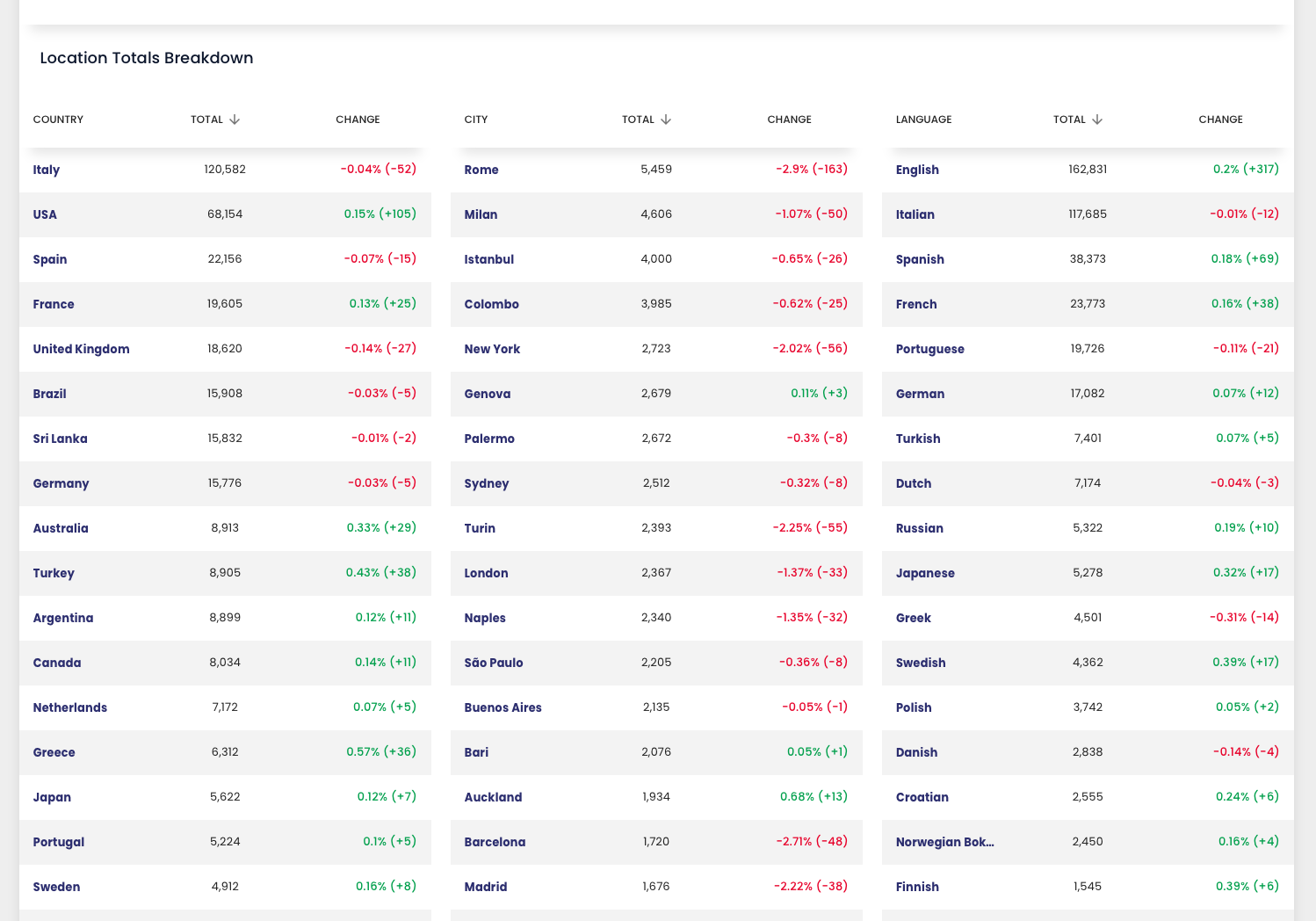This screenshot has width=1316, height=921.
Task: Click the LANGUAGE column header
Action: tap(923, 120)
